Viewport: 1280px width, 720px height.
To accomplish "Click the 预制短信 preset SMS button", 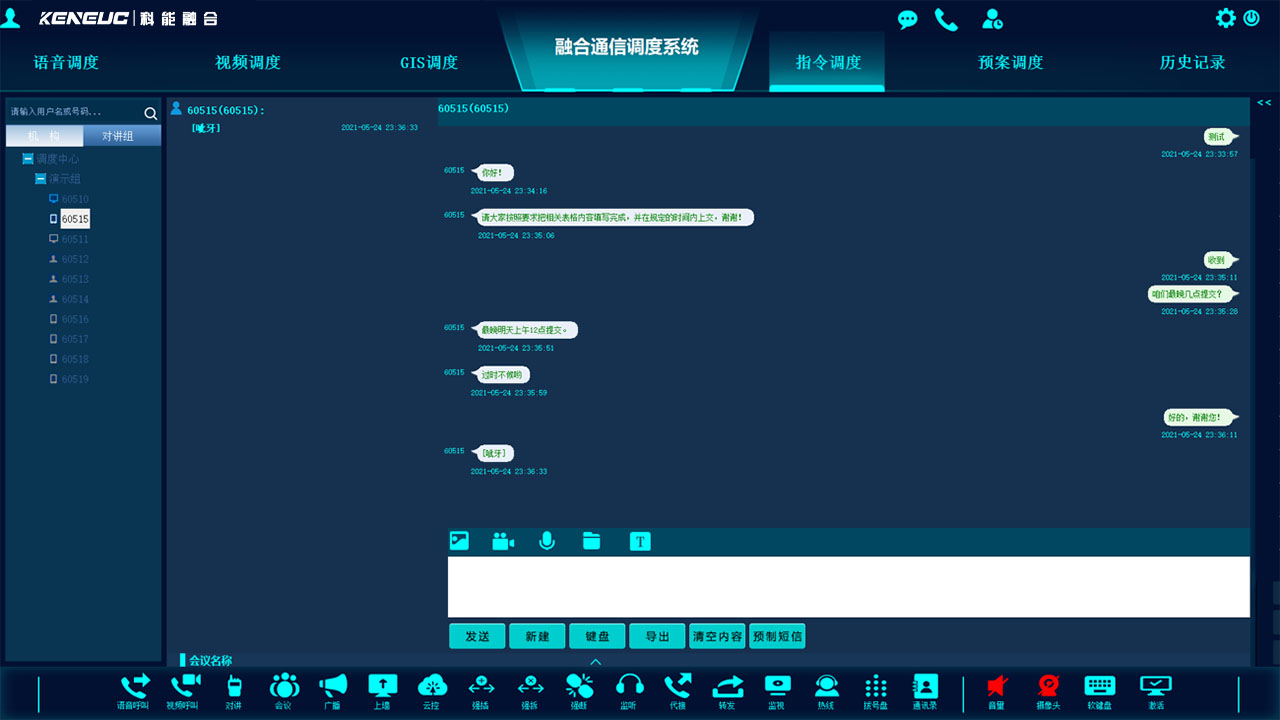I will click(777, 636).
